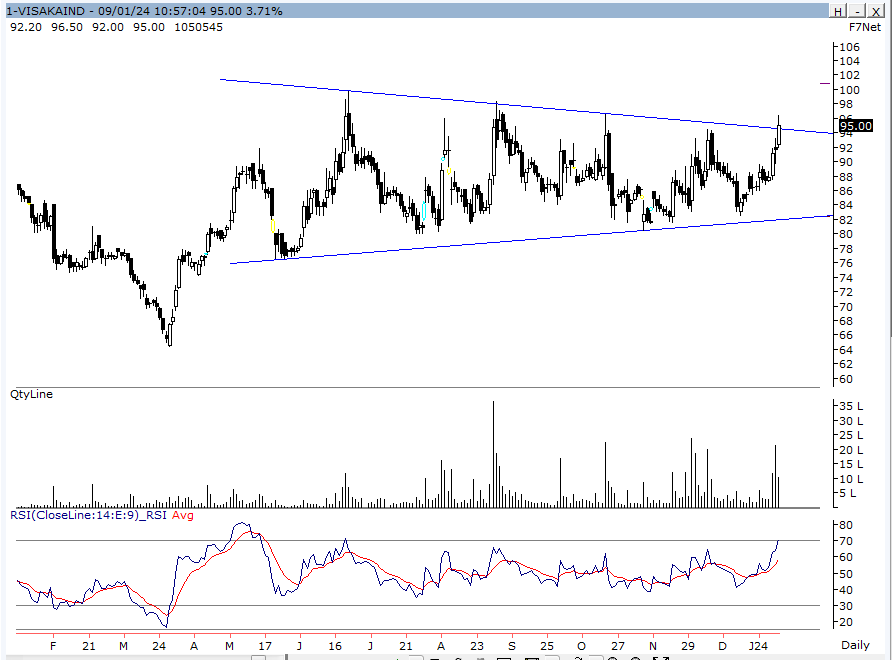This screenshot has width=892, height=660.
Task: Select the QtyLine volume panel label
Action: click(x=31, y=394)
